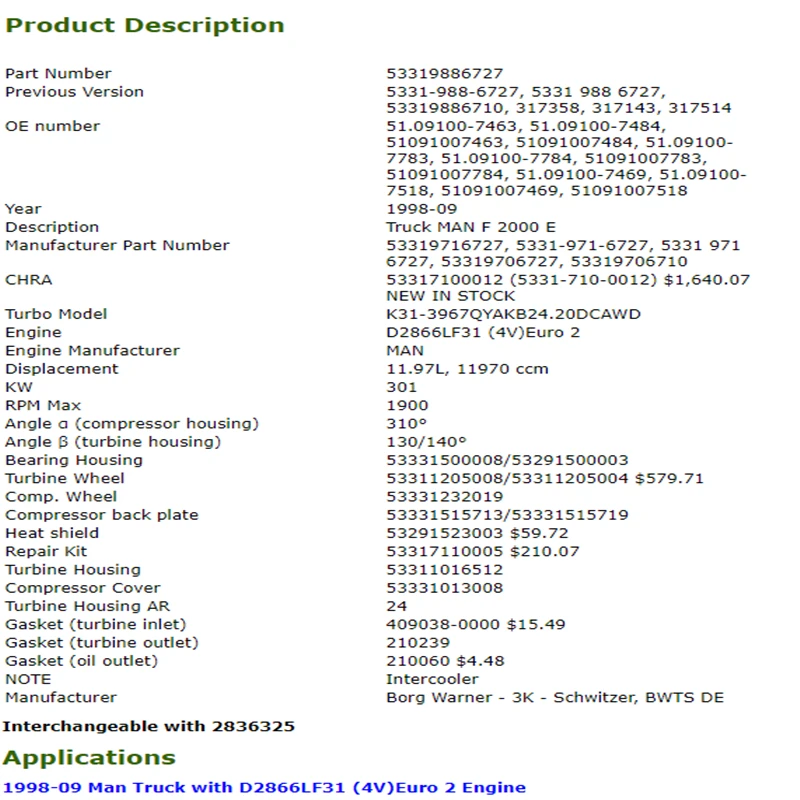This screenshot has width=800, height=800.
Task: Click oil outlet gasket 210060 $4.48
Action: [445, 661]
